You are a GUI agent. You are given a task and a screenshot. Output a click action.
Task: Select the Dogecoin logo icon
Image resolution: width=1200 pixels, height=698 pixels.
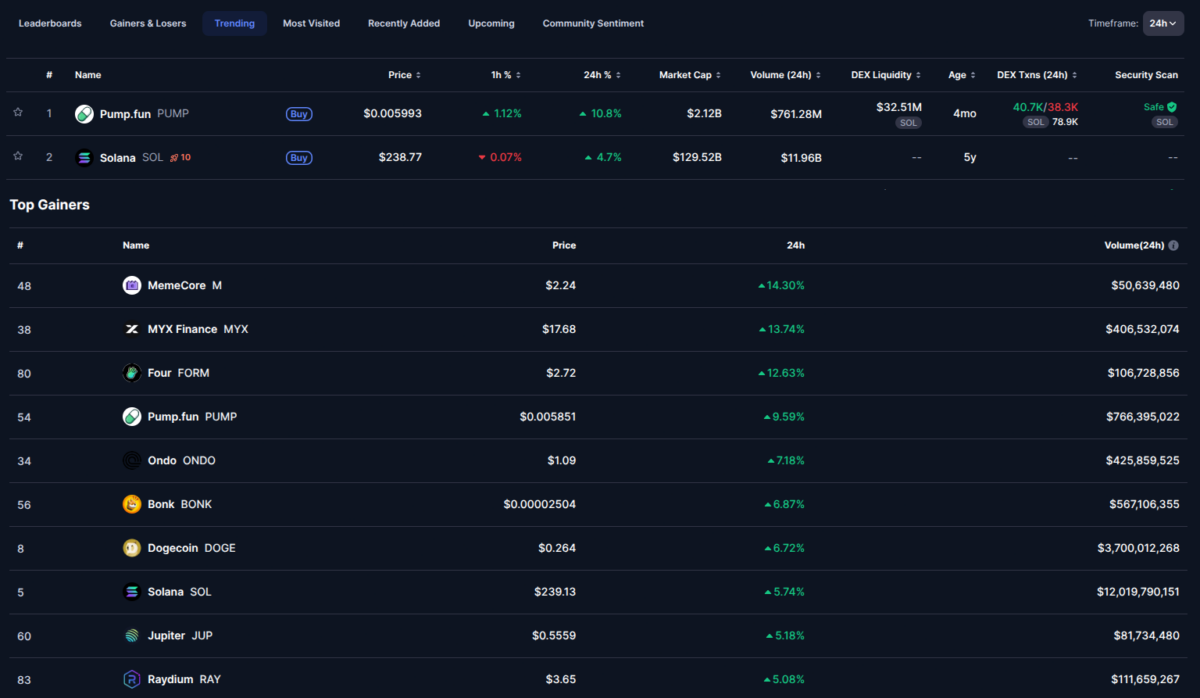[131, 548]
